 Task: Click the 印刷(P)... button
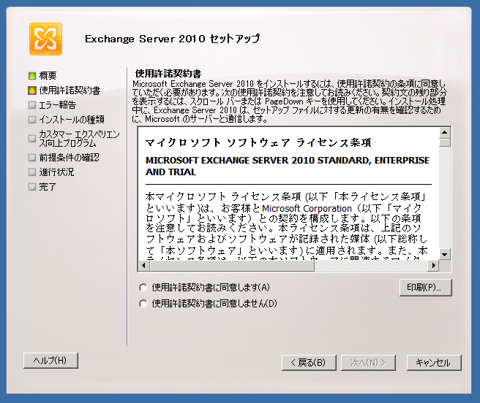(x=425, y=287)
